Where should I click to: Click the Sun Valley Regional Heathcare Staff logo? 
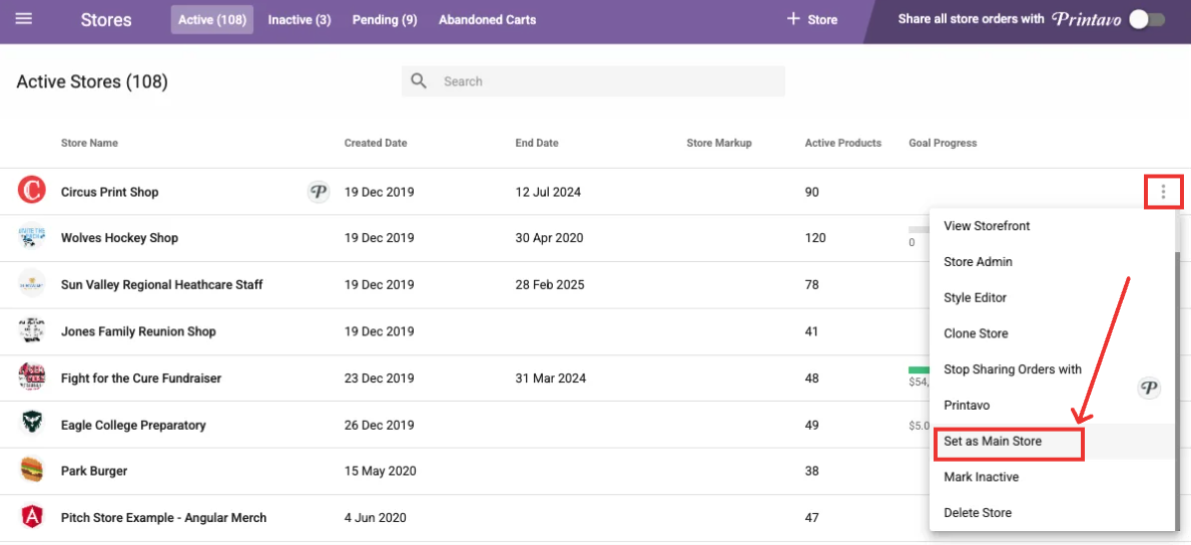click(x=32, y=285)
